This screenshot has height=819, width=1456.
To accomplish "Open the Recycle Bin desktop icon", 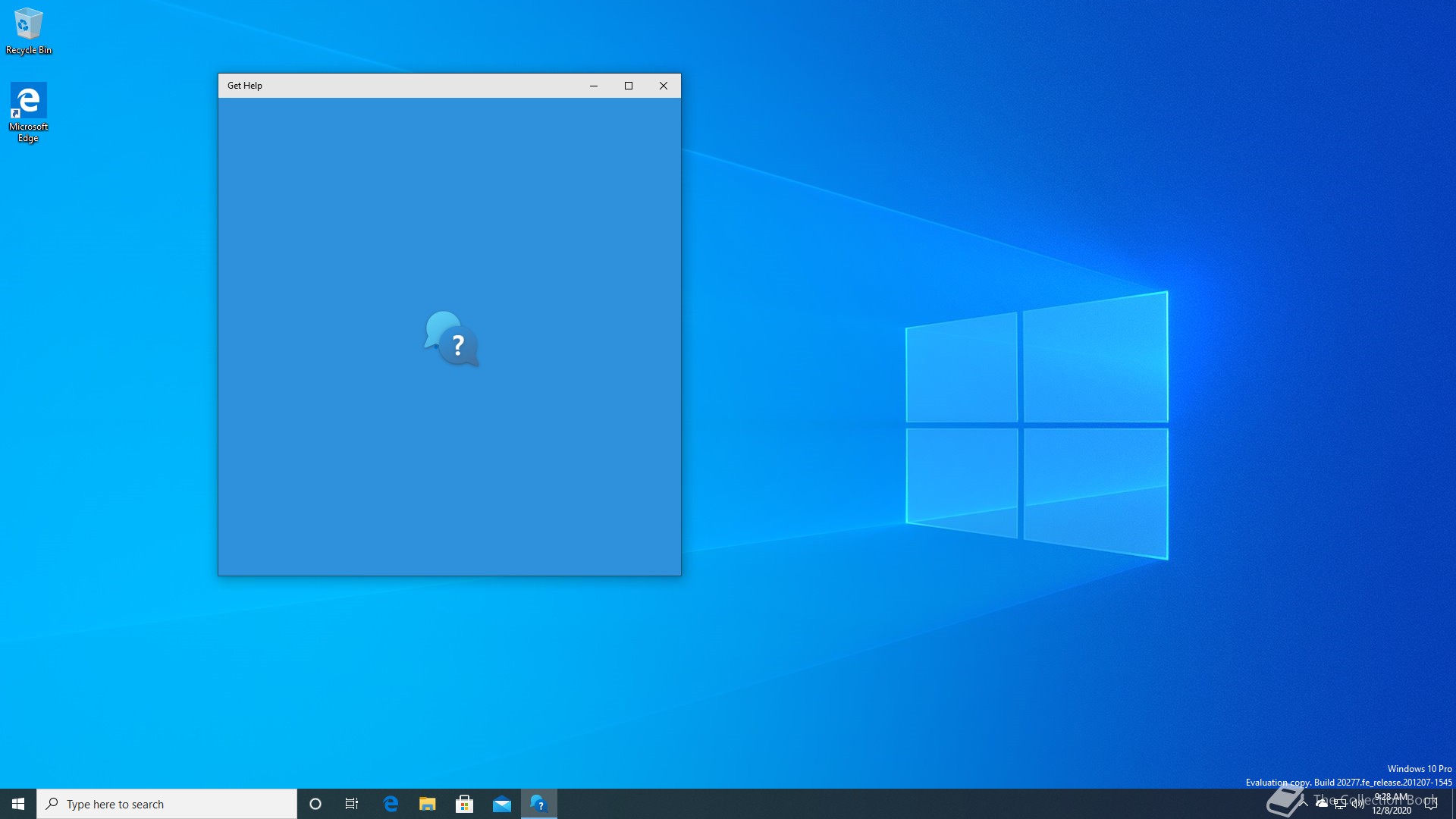I will [x=29, y=31].
